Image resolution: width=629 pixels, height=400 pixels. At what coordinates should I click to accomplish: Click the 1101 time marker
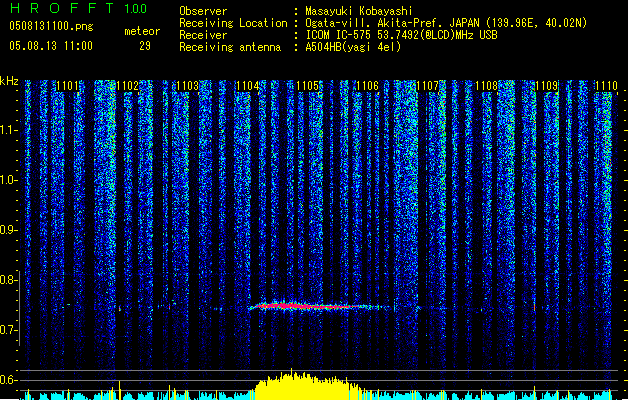click(67, 85)
